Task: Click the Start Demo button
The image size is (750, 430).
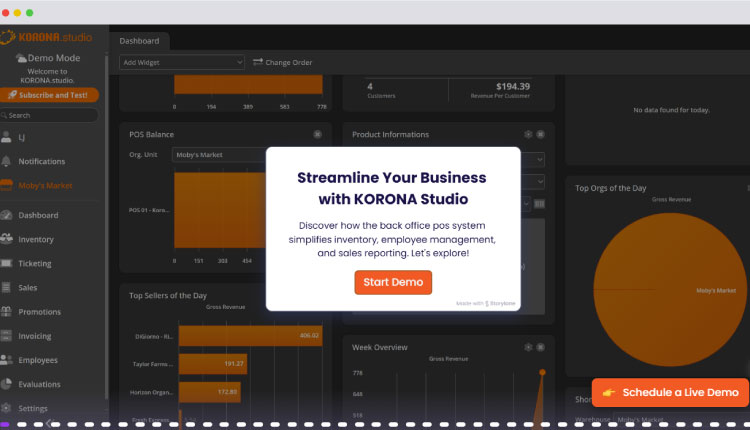Action: 393,282
